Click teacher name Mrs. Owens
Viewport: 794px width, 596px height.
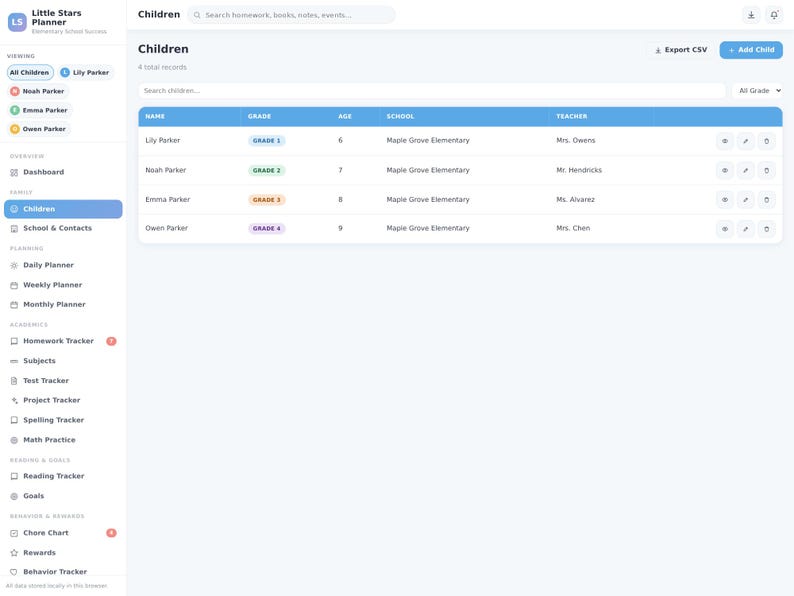point(576,140)
